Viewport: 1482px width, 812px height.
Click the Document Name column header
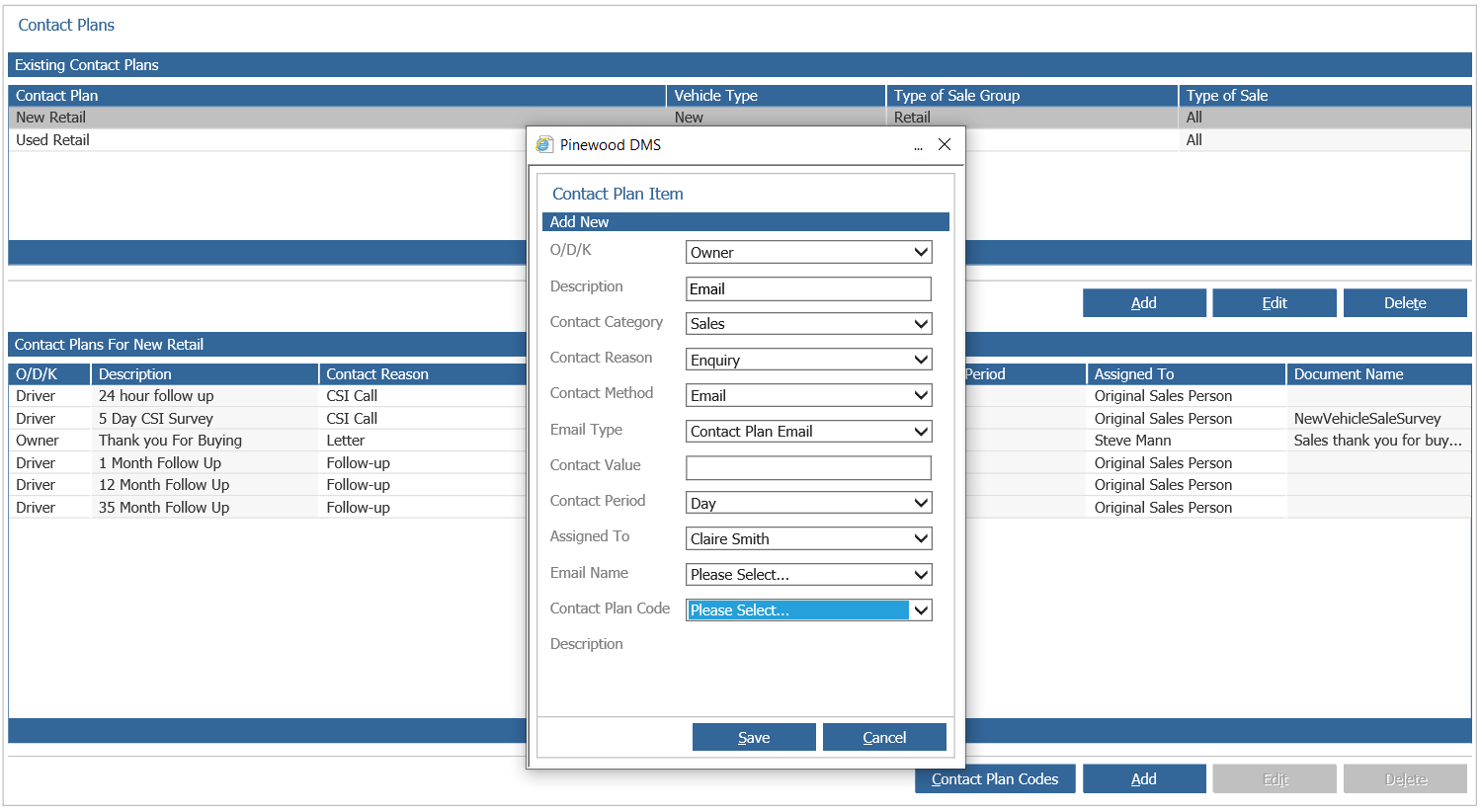click(x=1379, y=374)
